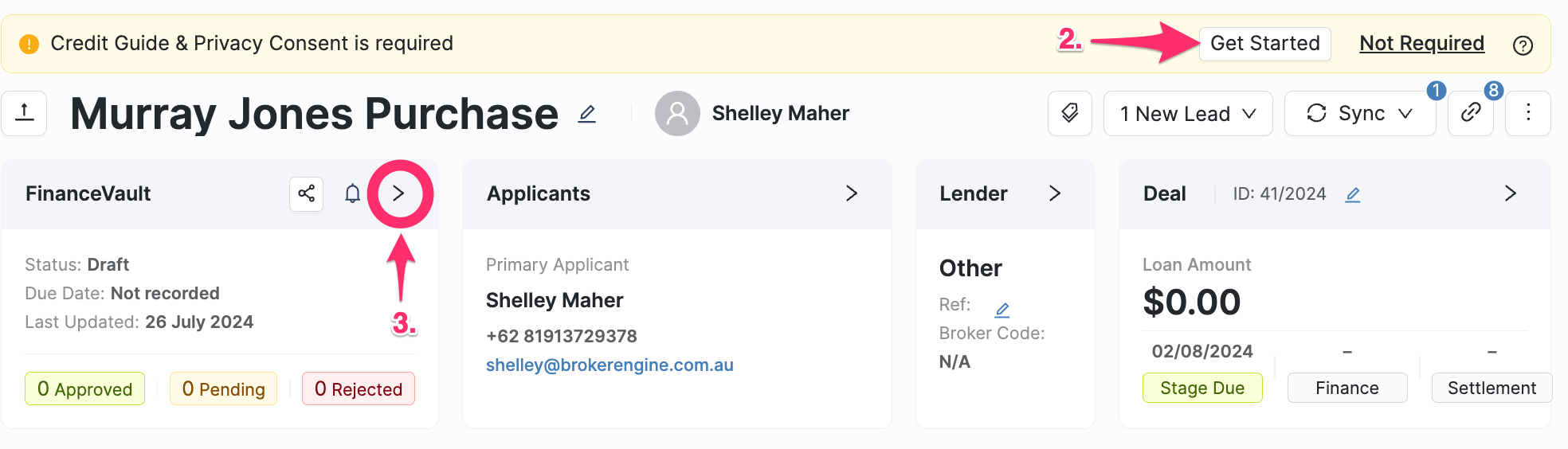Edit the Murray Jones Purchase title
The height and width of the screenshot is (449, 1568).
pos(587,114)
